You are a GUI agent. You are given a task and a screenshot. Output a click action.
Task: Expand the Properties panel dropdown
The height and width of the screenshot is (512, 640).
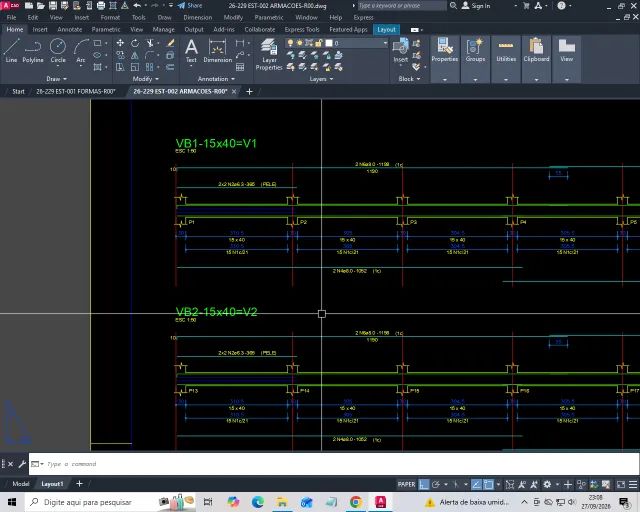445,80
